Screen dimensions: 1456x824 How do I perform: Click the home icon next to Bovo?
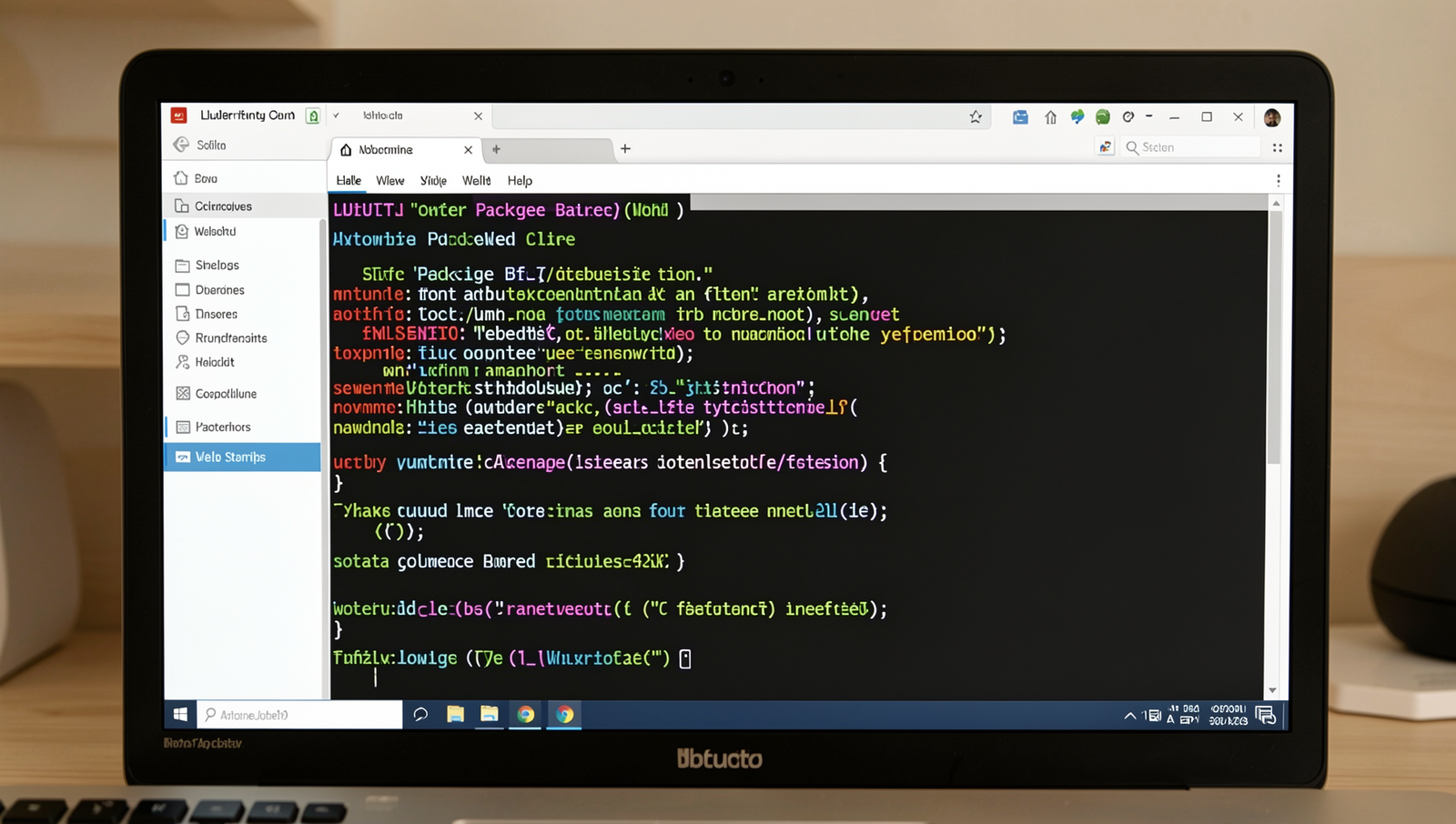pos(181,177)
